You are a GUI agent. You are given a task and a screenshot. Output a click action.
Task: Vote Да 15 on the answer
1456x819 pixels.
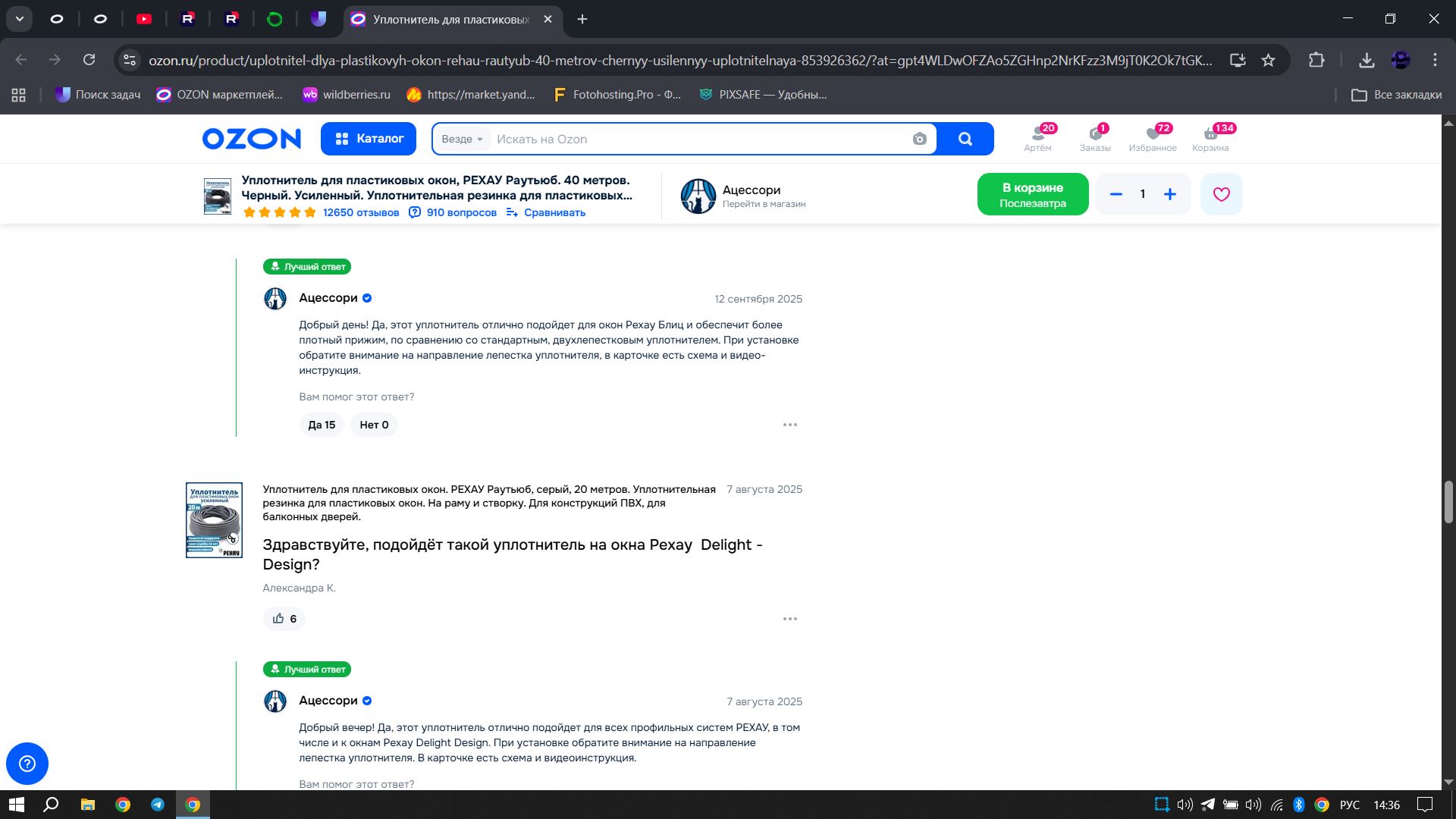[322, 425]
